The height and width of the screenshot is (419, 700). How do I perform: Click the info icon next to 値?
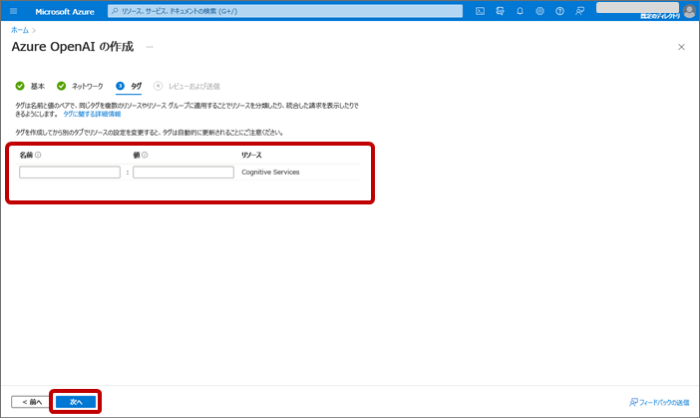click(x=145, y=155)
